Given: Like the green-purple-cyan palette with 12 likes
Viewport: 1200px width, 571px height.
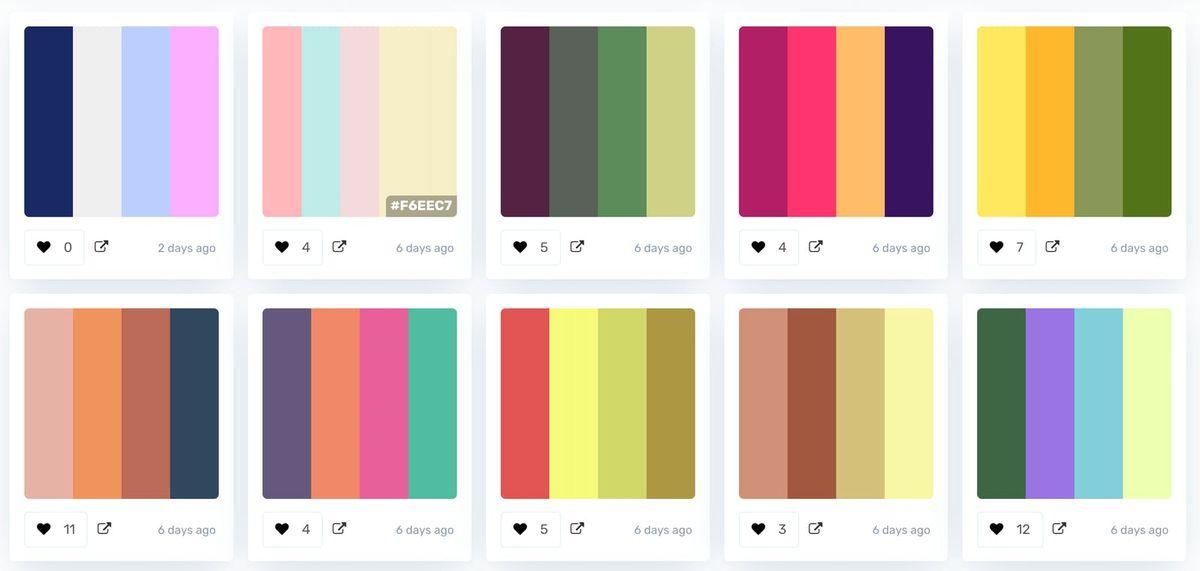Looking at the screenshot, I should click(x=1009, y=529).
